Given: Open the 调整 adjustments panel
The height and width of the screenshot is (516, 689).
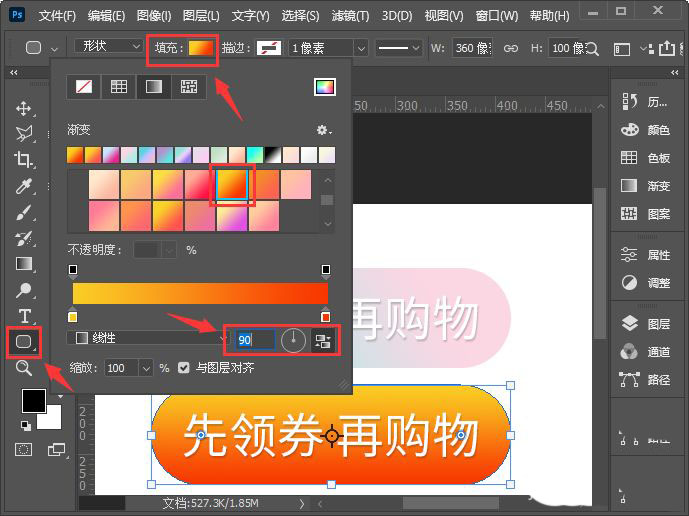Looking at the screenshot, I should 645,283.
